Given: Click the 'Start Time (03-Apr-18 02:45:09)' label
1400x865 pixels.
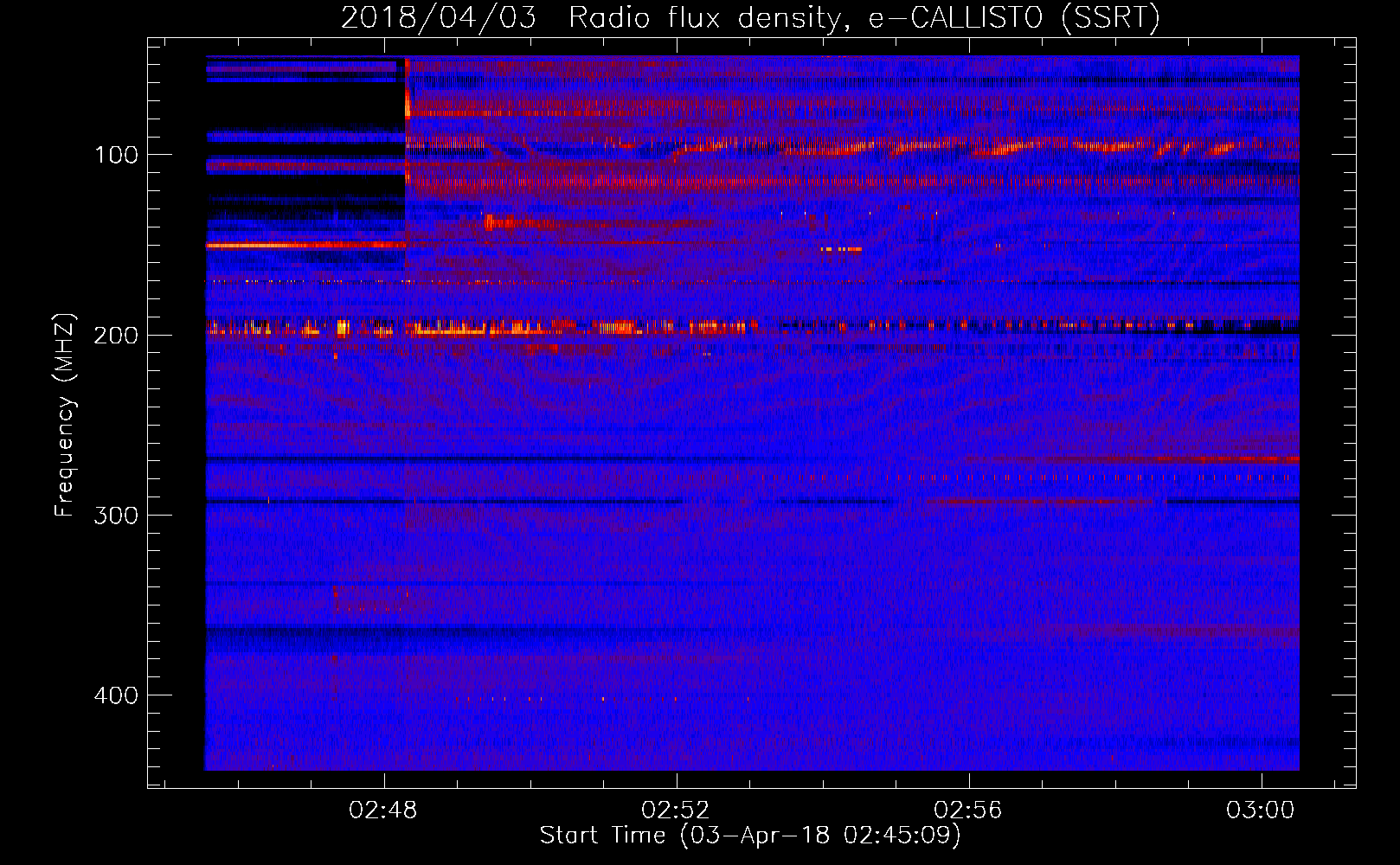Looking at the screenshot, I should tap(750, 836).
